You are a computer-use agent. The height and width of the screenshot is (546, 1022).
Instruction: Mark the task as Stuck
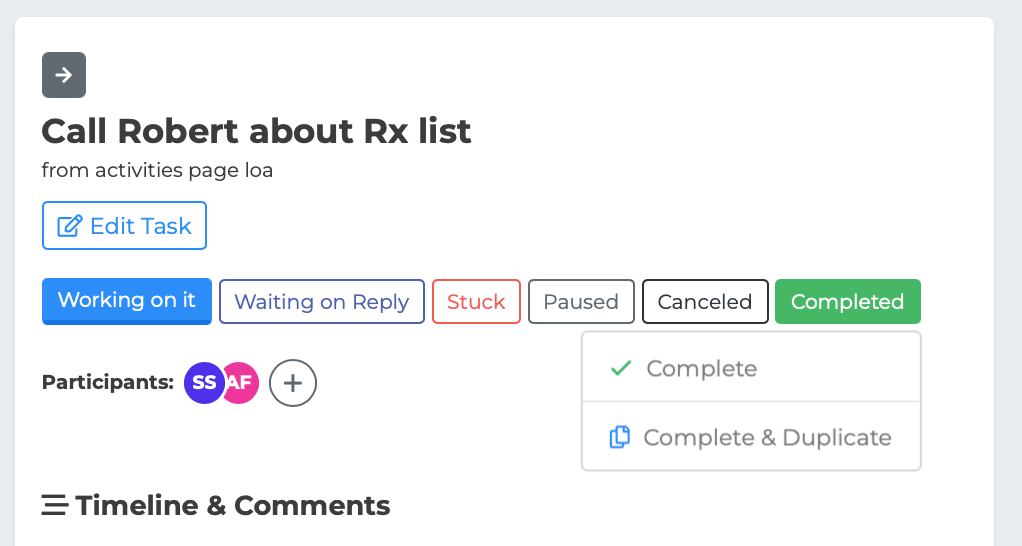(x=476, y=302)
